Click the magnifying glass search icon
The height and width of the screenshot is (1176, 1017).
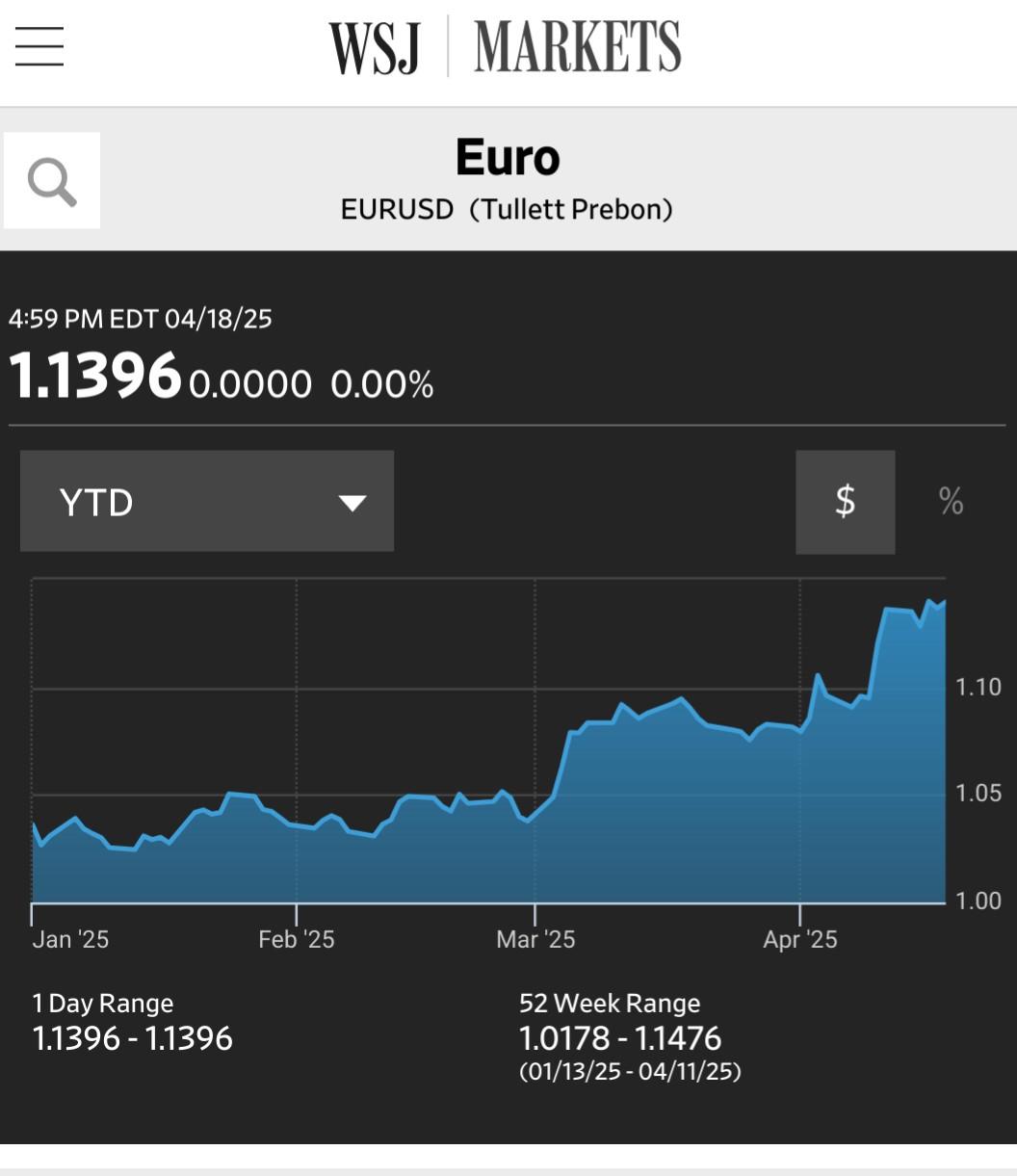click(x=52, y=181)
